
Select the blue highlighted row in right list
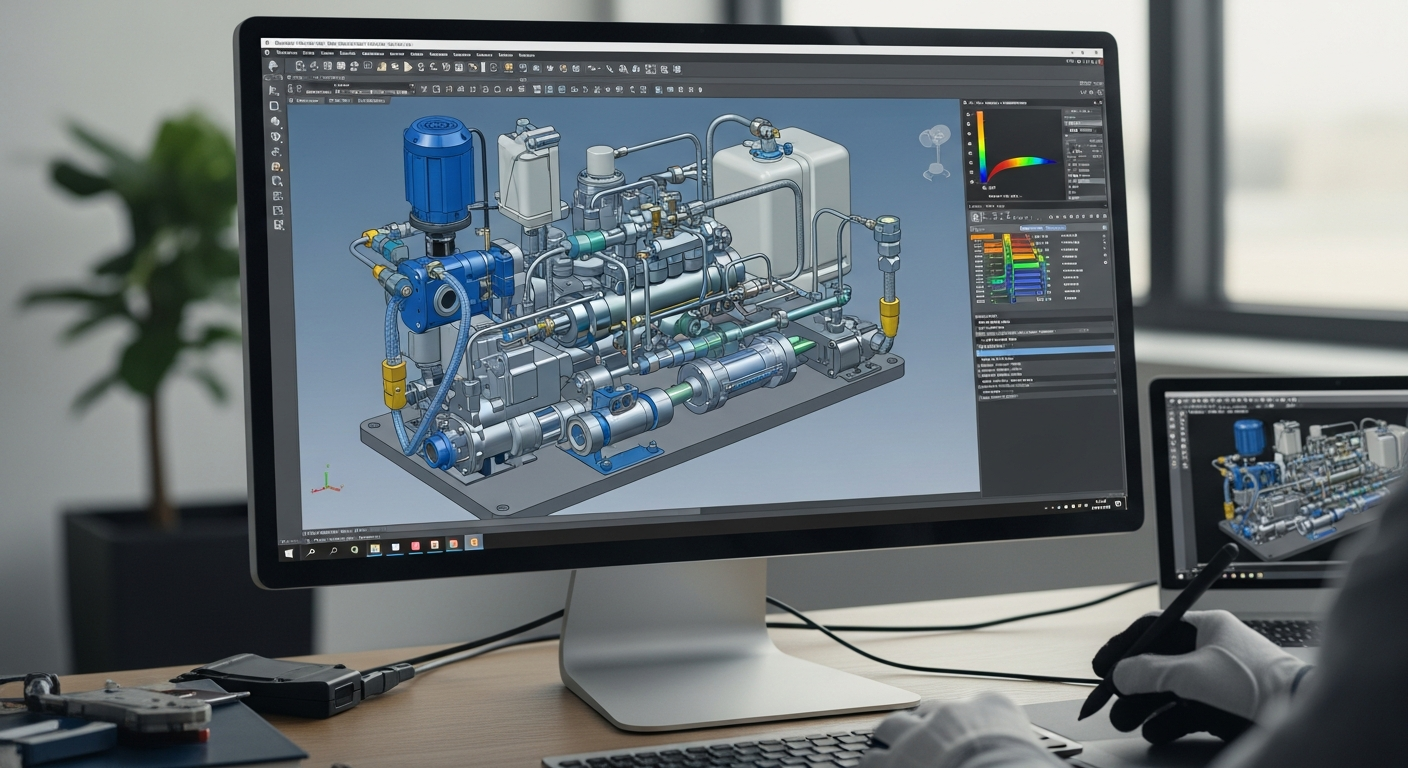(x=1045, y=350)
